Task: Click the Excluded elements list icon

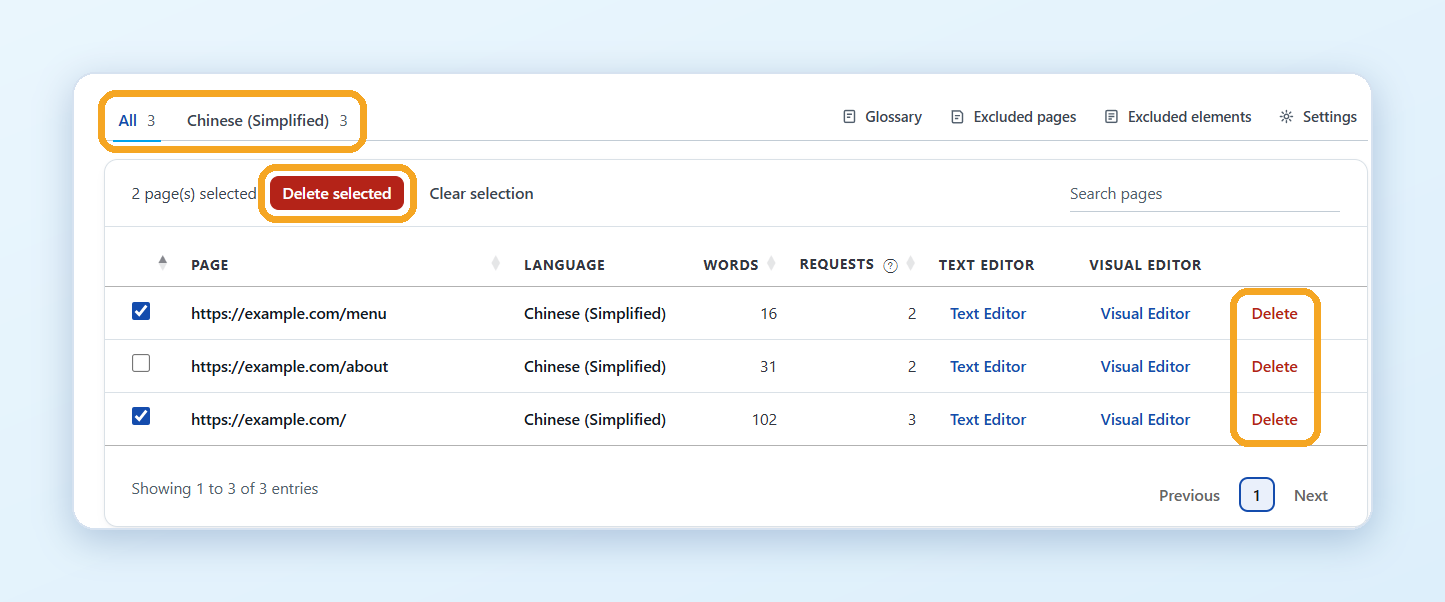Action: tap(1111, 117)
